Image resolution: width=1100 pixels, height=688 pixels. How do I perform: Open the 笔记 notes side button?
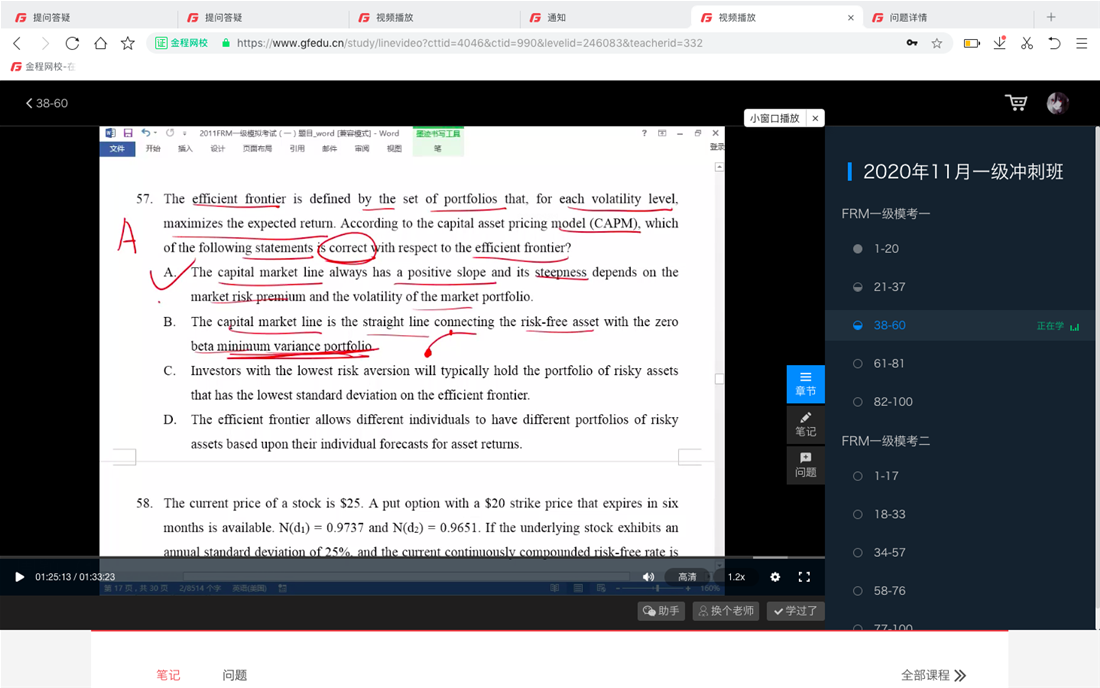[805, 424]
